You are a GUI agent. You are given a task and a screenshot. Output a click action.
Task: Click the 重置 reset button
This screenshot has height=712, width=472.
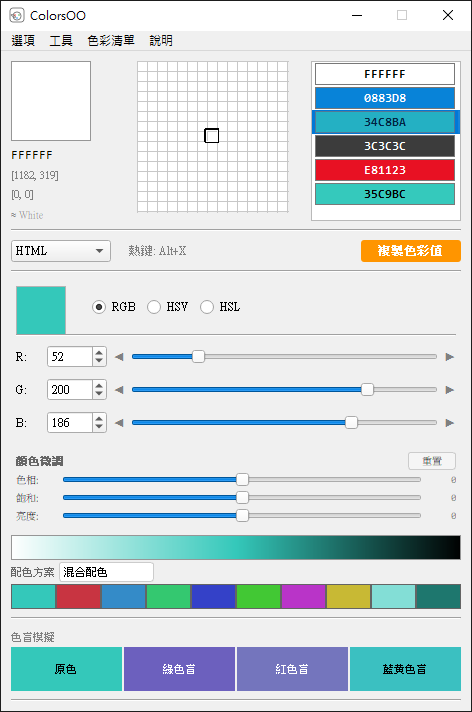[432, 461]
